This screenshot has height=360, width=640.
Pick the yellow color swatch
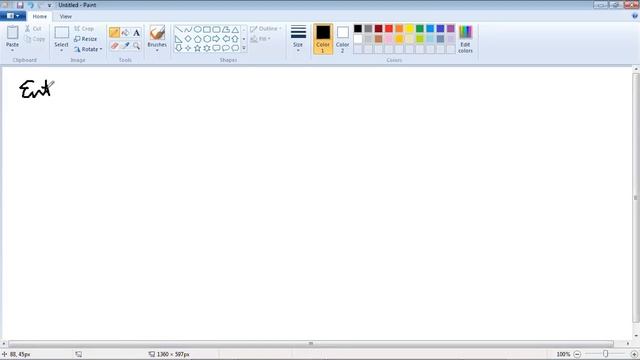(x=409, y=29)
